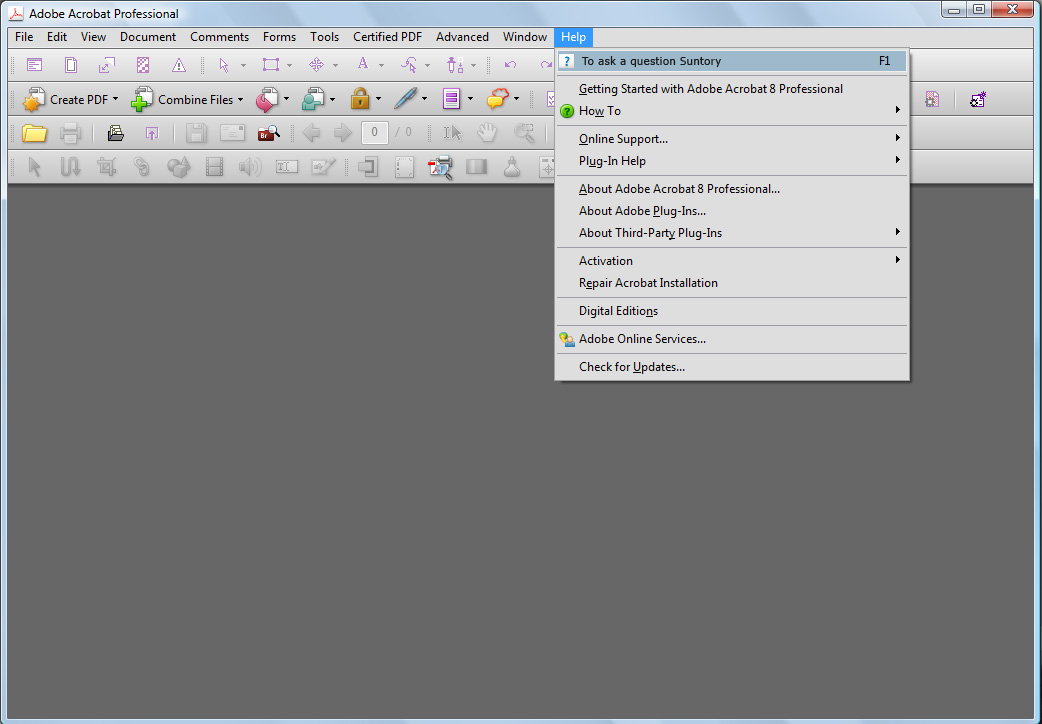Expand the Forms purple document dropdown arrow

pyautogui.click(x=470, y=100)
